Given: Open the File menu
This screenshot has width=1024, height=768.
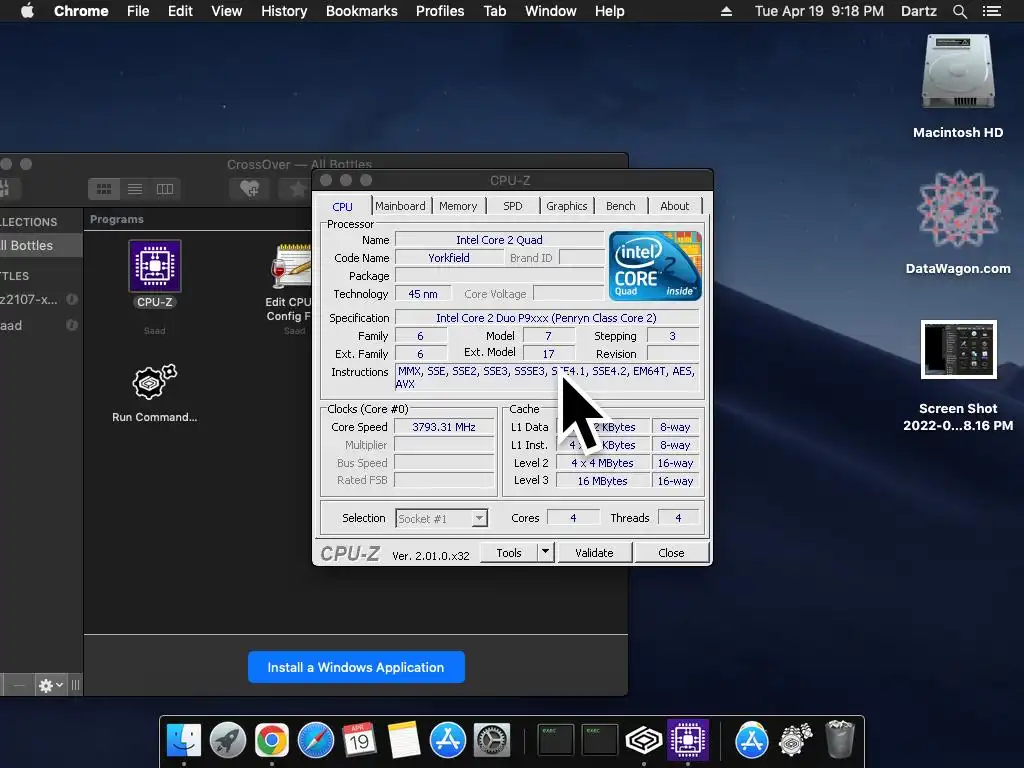Looking at the screenshot, I should pos(138,11).
